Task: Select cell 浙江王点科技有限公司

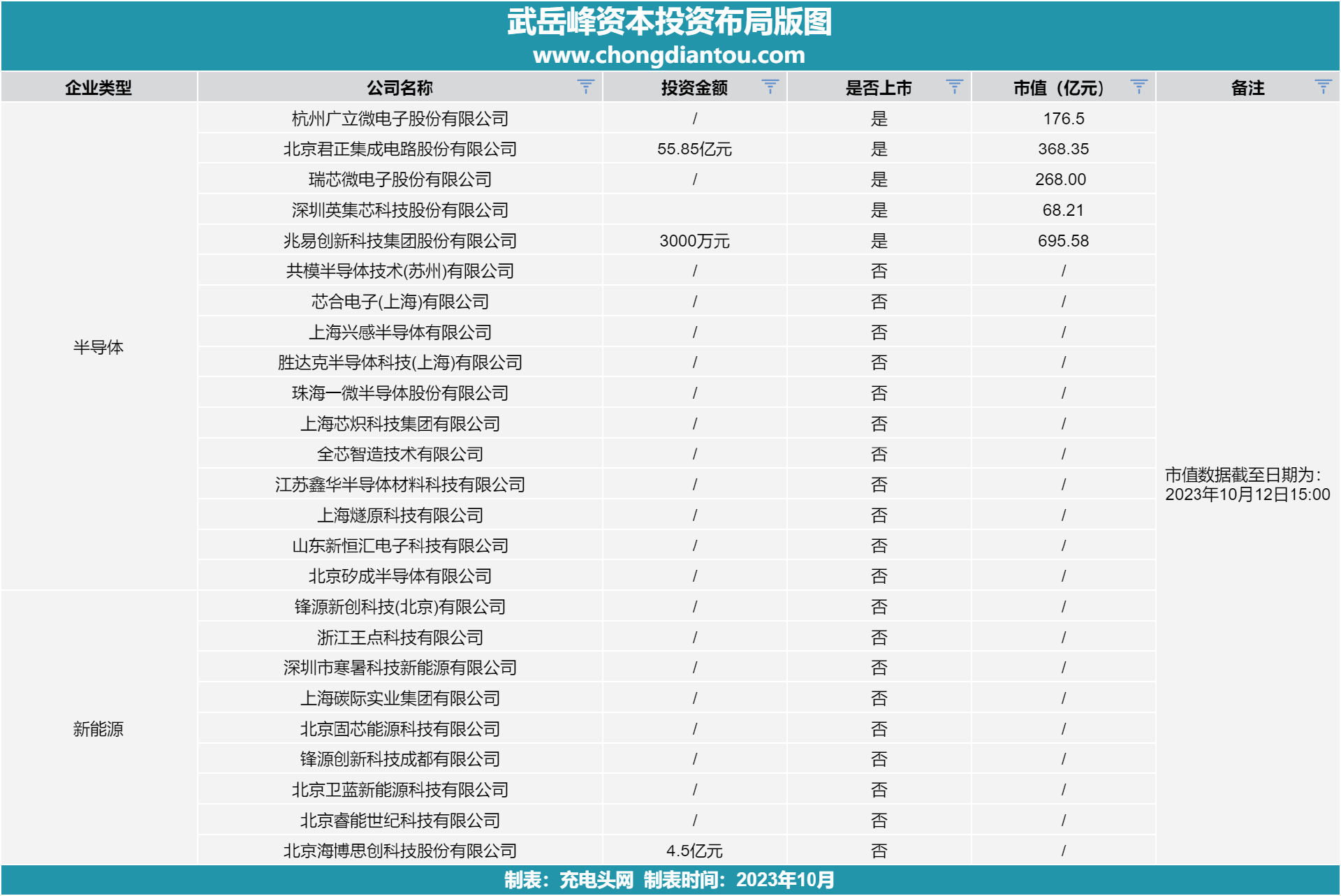Action: pyautogui.click(x=400, y=637)
